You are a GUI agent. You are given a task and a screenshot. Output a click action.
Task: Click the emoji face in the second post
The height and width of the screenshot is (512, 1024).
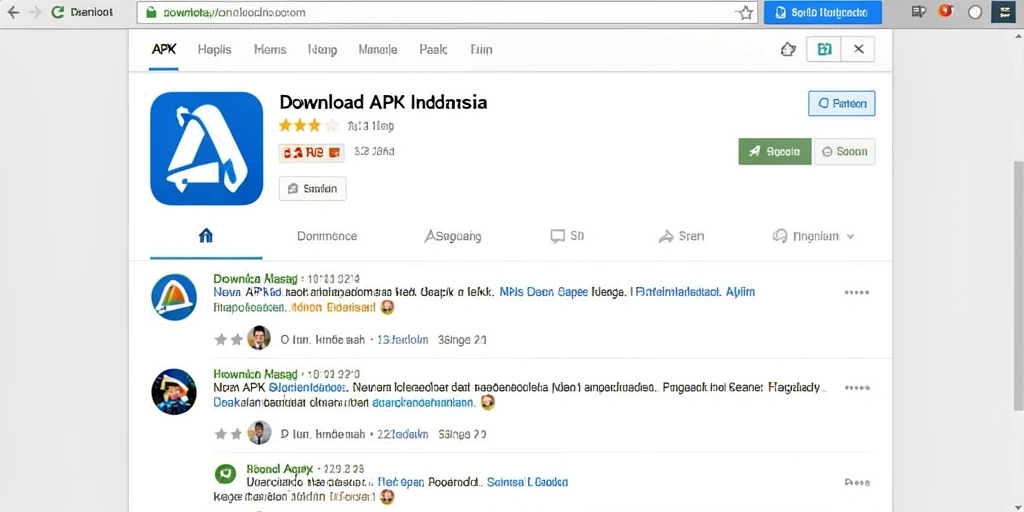coord(487,402)
